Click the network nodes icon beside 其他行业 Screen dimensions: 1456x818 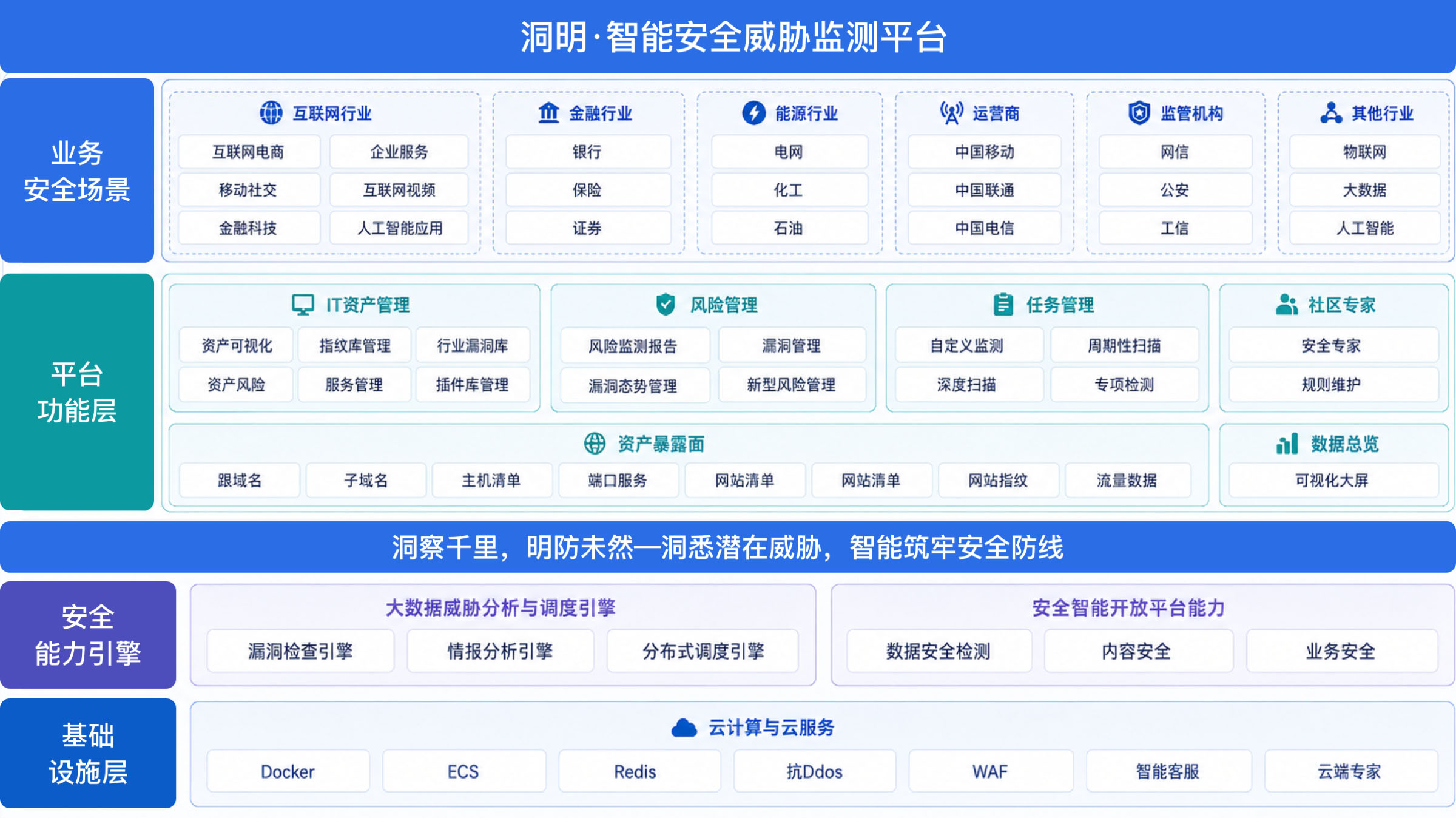pos(1331,113)
